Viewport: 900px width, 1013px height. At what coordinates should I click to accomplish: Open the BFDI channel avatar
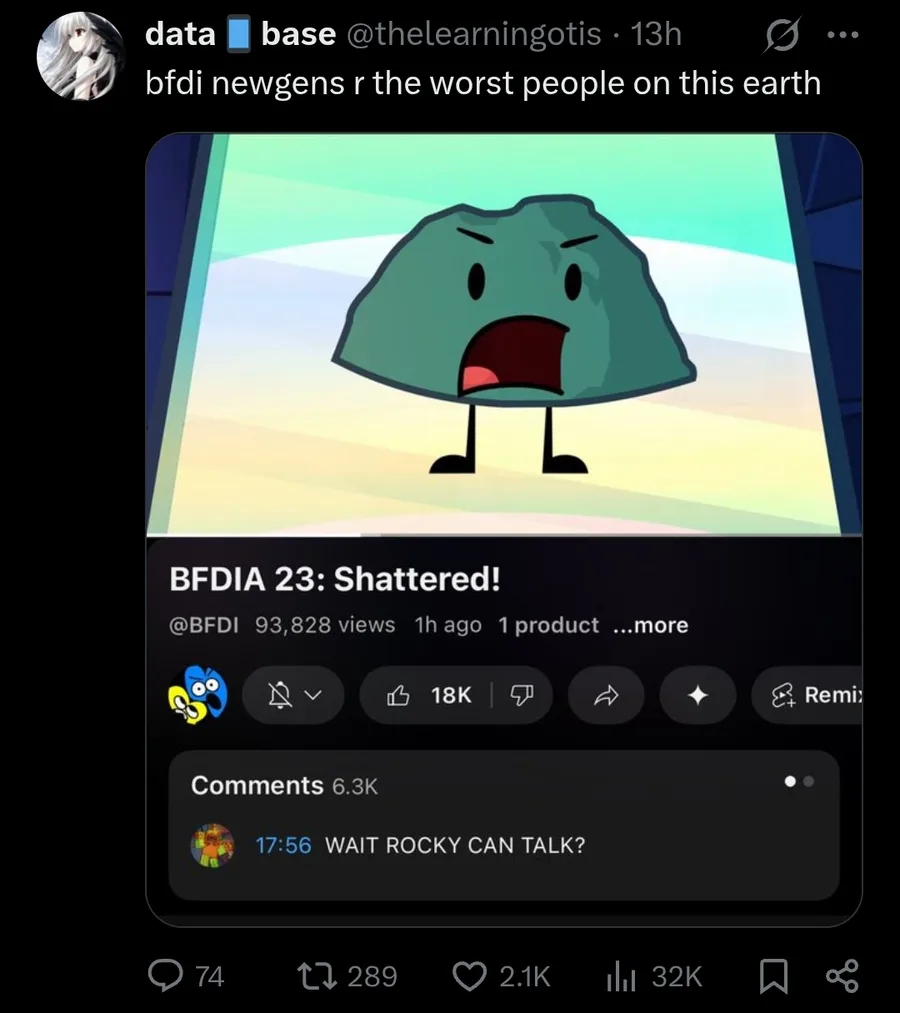pyautogui.click(x=198, y=695)
